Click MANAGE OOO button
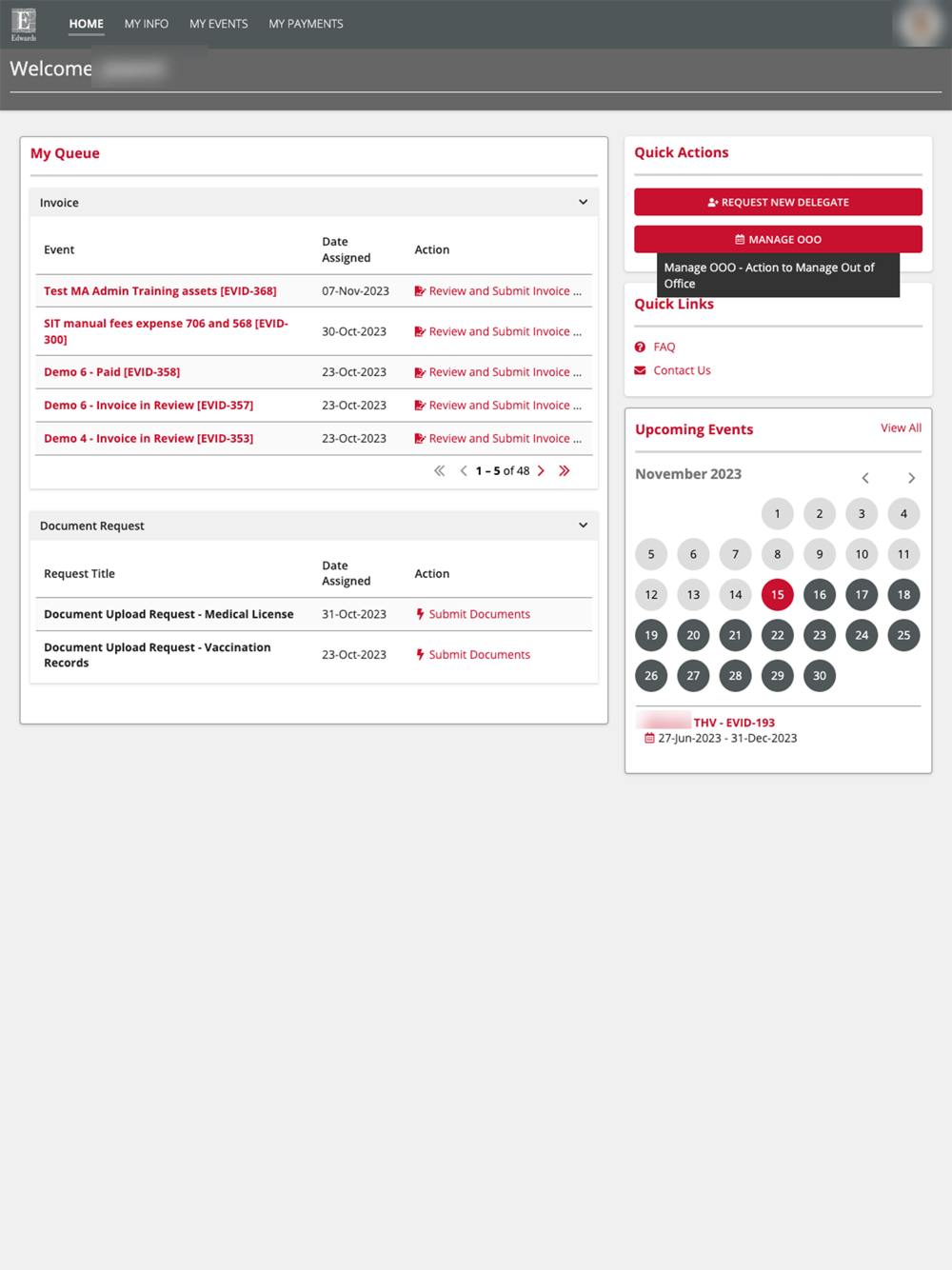This screenshot has height=1270, width=952. click(x=779, y=239)
